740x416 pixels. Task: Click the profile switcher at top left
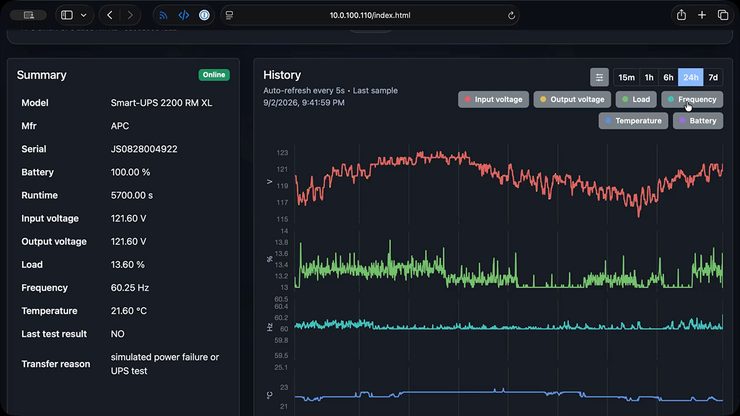point(28,15)
